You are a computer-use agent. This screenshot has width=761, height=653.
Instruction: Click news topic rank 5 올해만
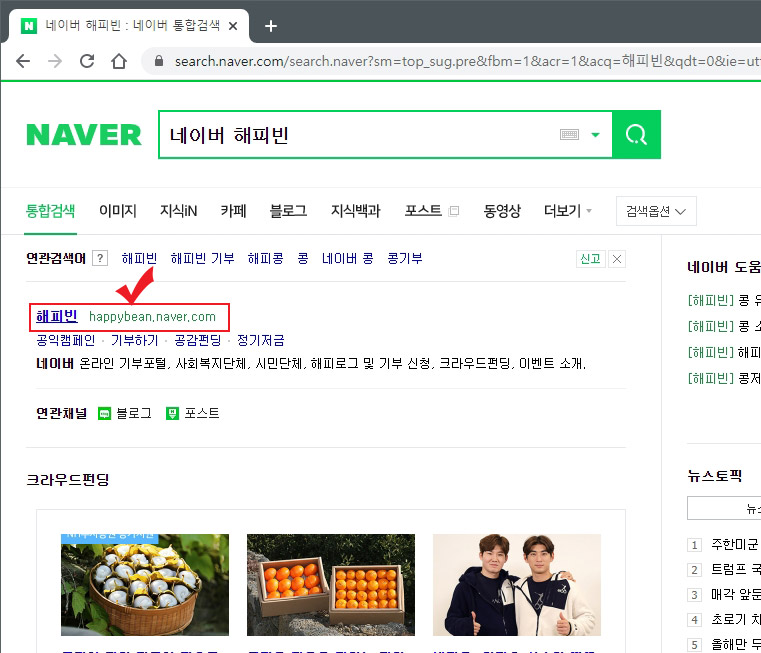[x=735, y=645]
